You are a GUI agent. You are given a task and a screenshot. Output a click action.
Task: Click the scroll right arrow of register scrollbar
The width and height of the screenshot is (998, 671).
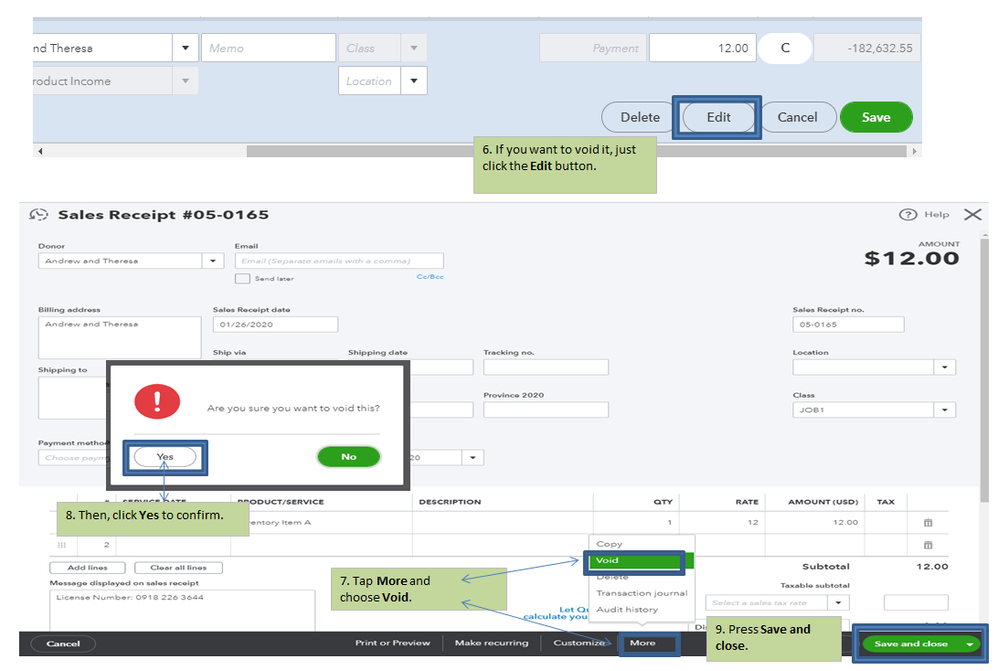tap(915, 152)
